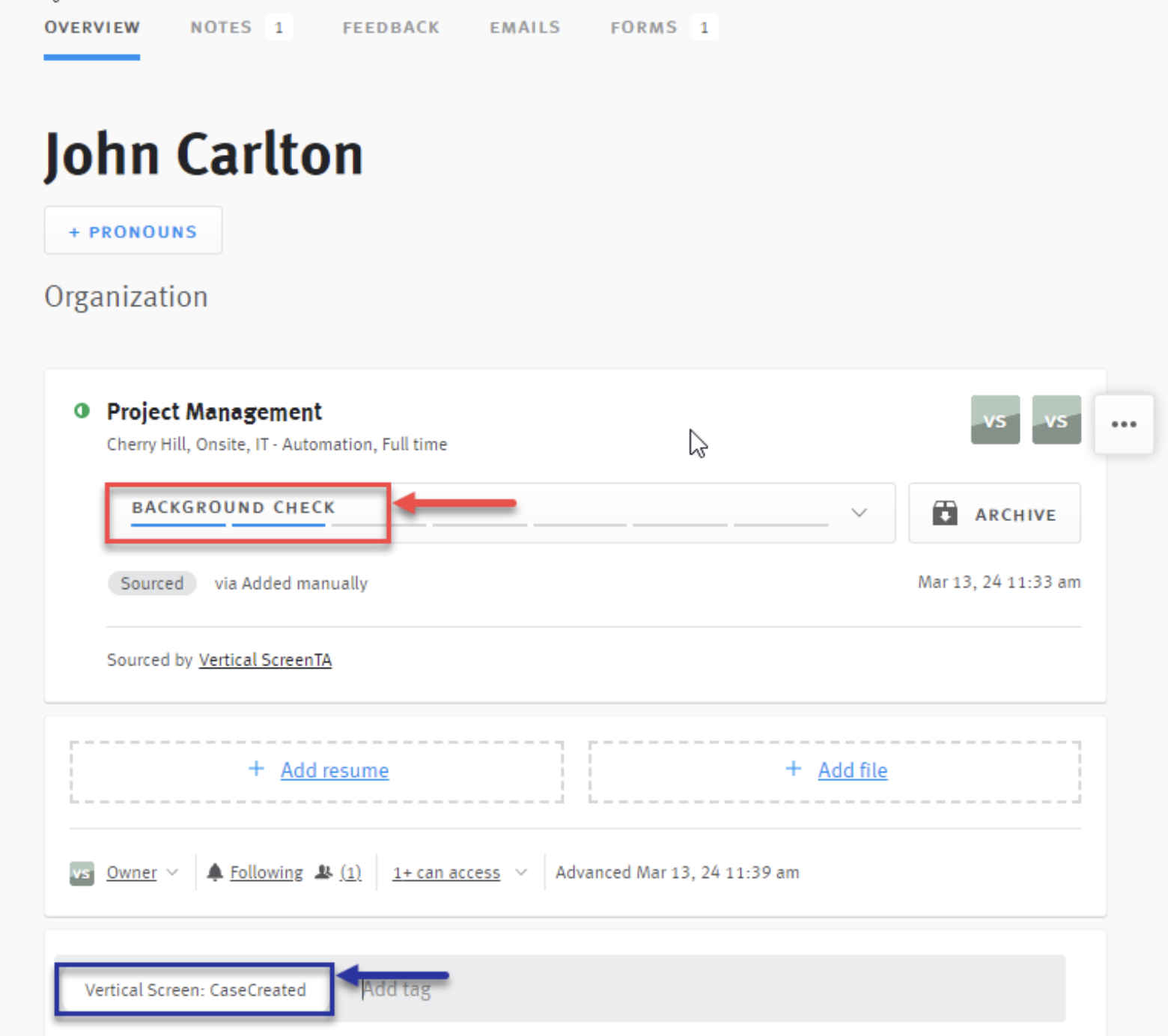
Task: Click the second VS comparison icon
Action: (1056, 420)
